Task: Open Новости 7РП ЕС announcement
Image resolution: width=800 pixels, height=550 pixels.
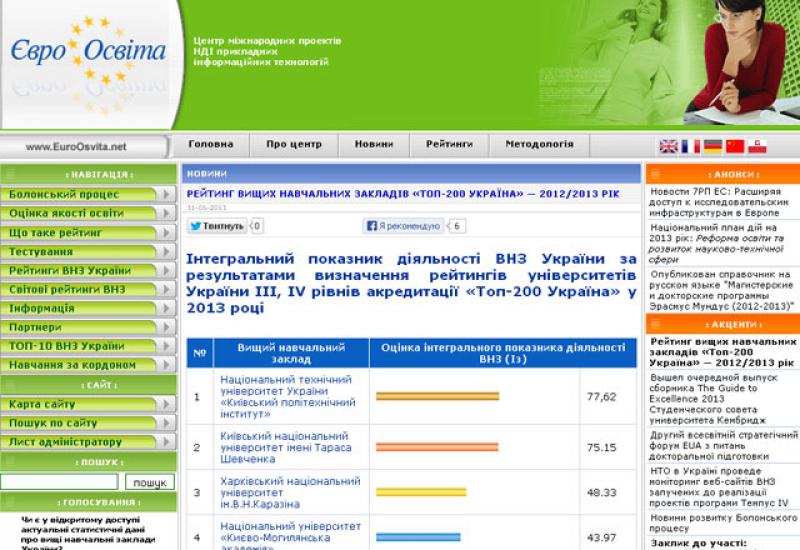Action: (720, 202)
